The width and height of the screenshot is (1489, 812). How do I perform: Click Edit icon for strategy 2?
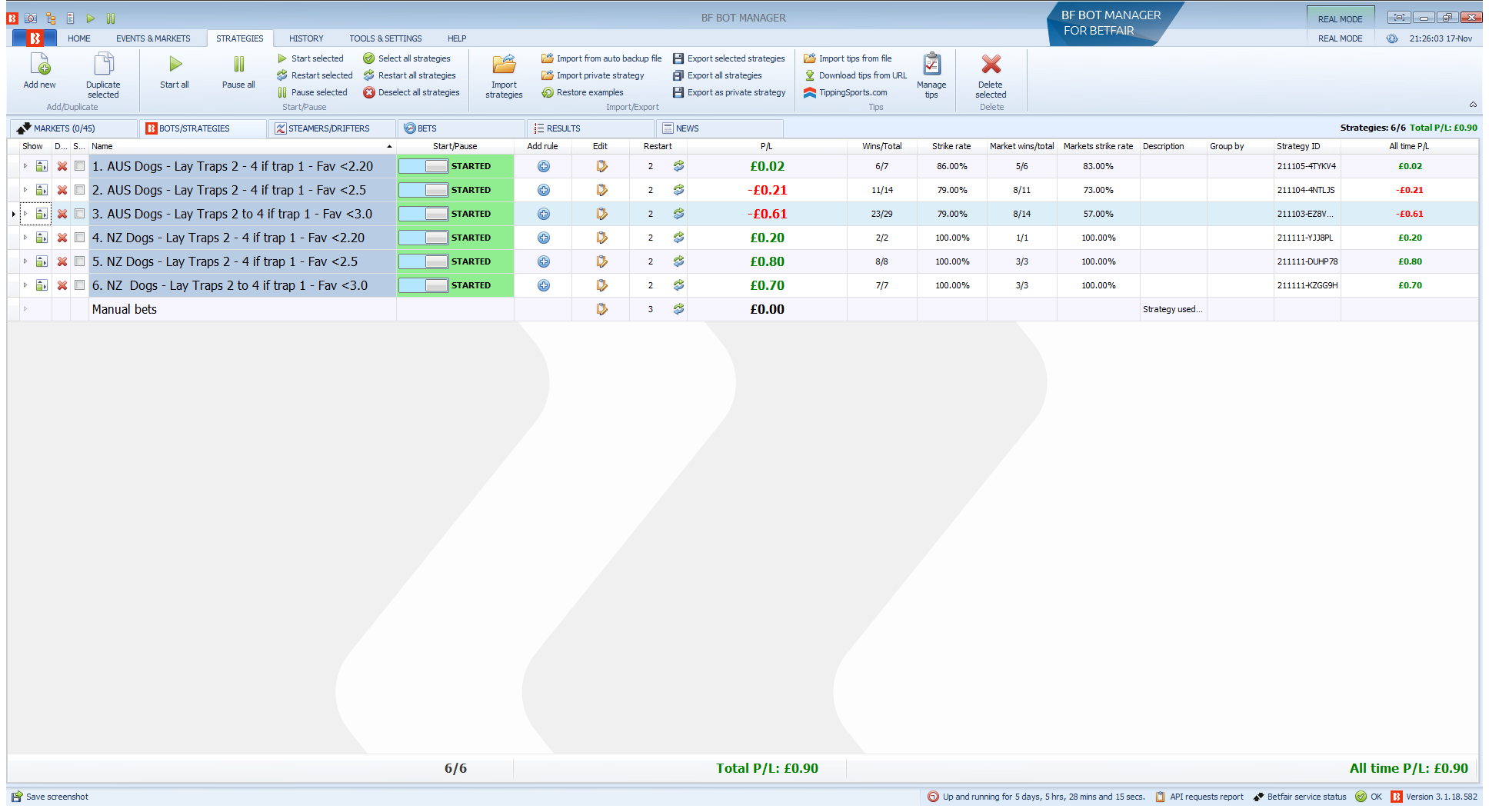[x=601, y=190]
